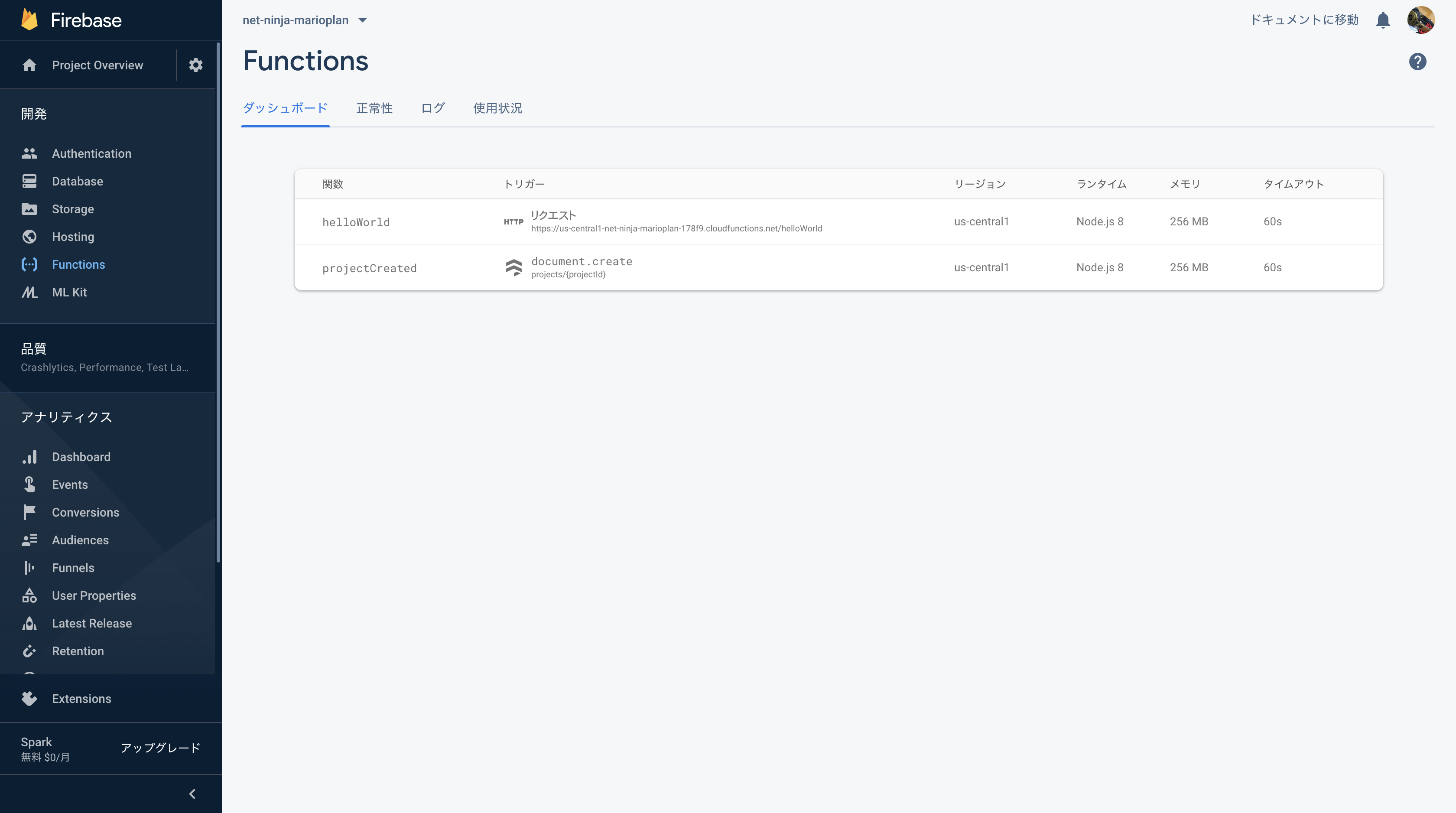This screenshot has width=1456, height=813.
Task: Click the Spark plan label
Action: tap(36, 742)
